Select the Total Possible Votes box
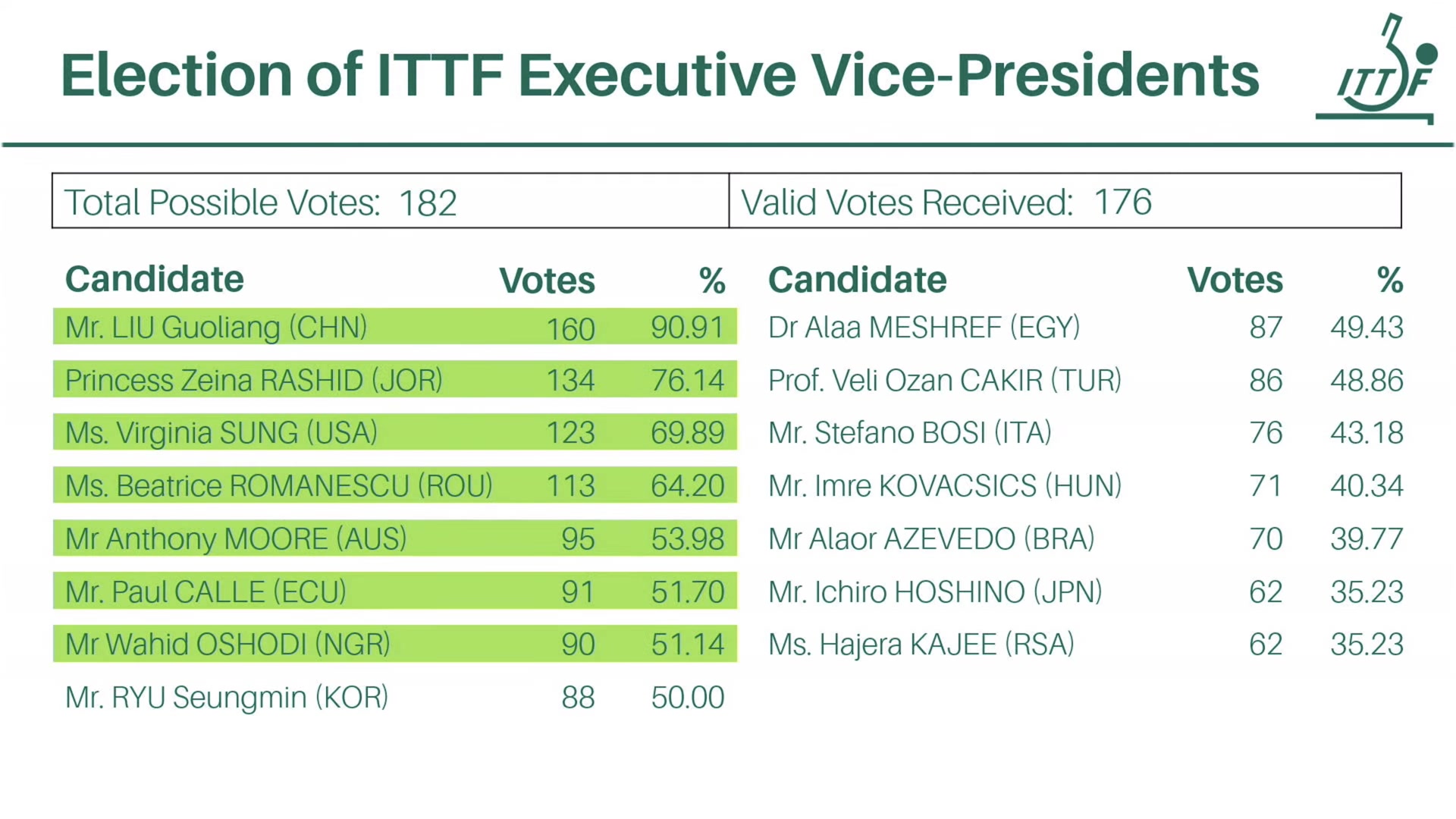This screenshot has width=1456, height=819. tap(390, 202)
